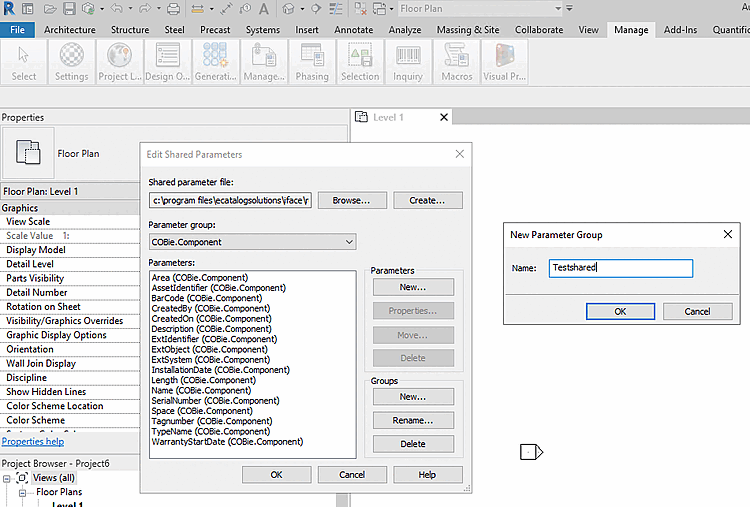Open the File menu
Screen dimensions: 750x507
coord(17,30)
